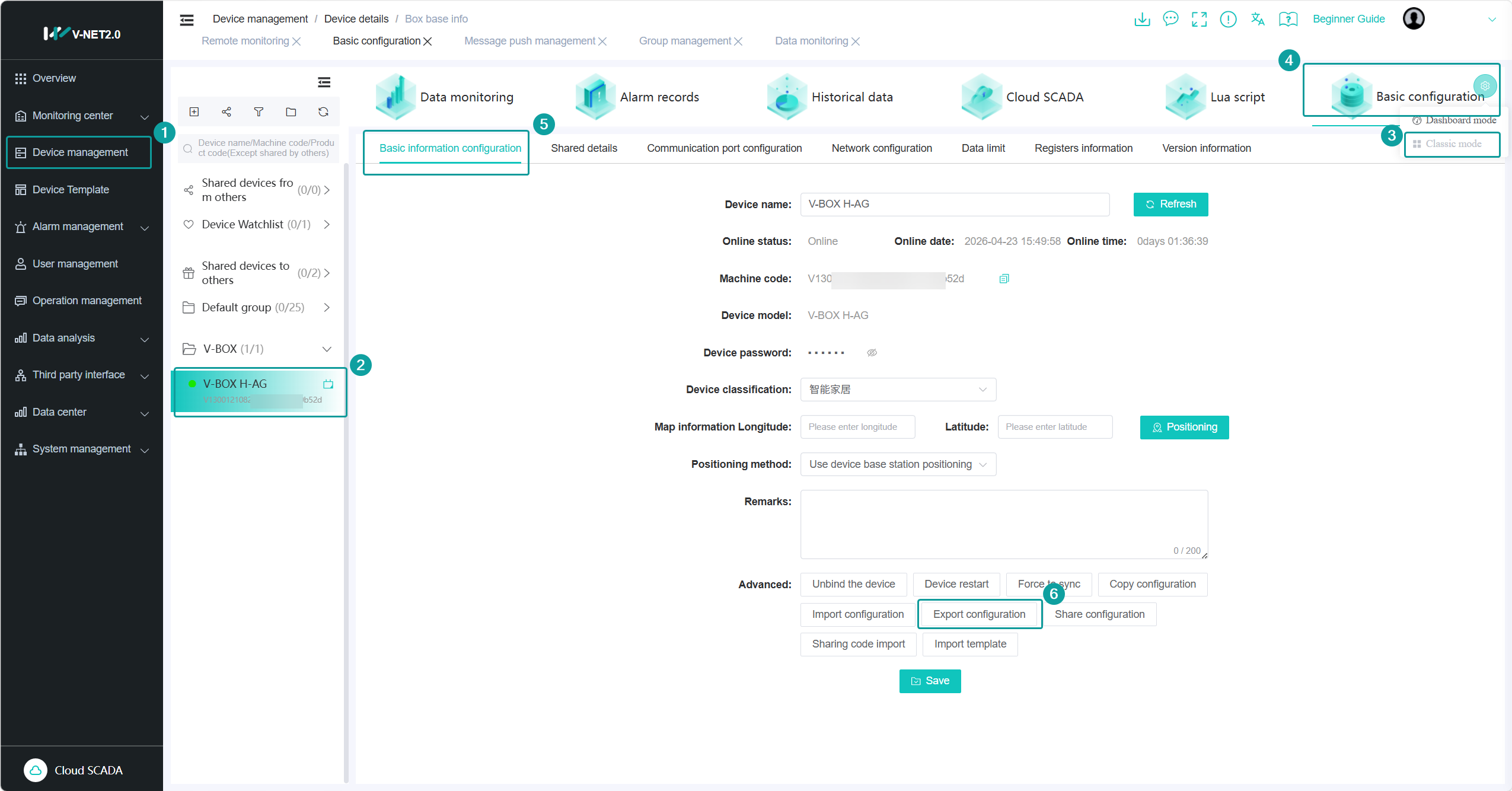1512x791 pixels.
Task: Switch to Registers information tab
Action: pos(1083,148)
